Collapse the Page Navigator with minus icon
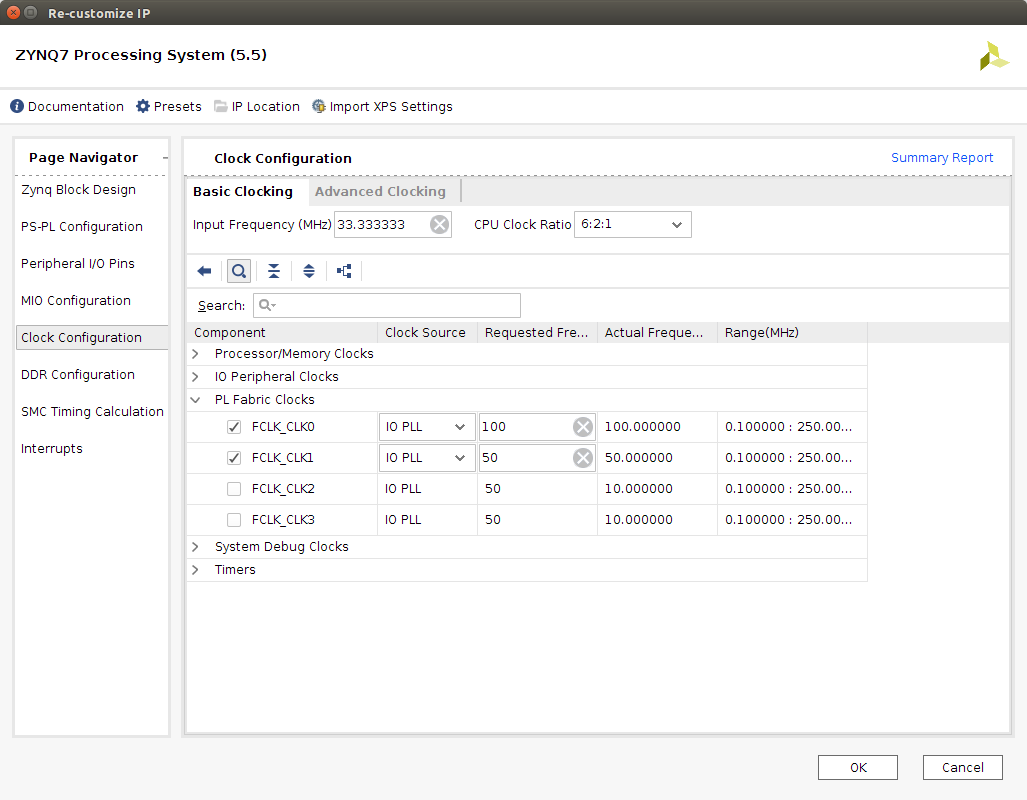 165,158
